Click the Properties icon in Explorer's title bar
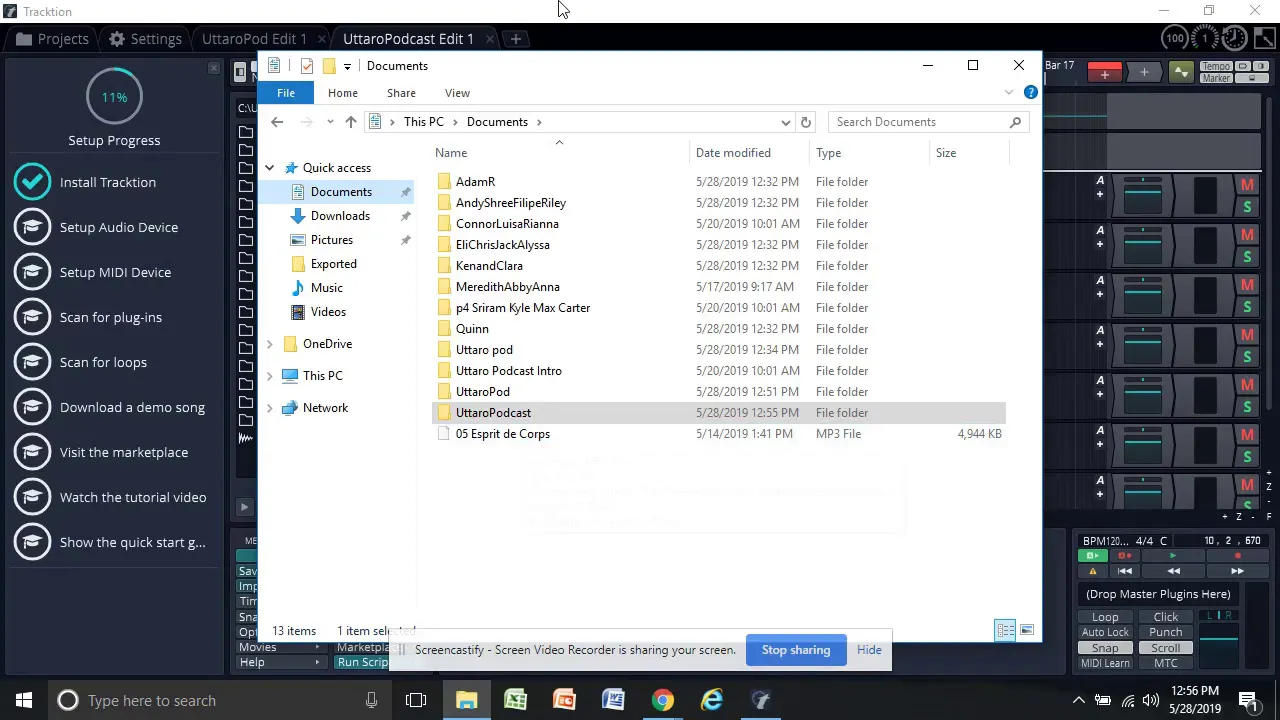This screenshot has height=720, width=1280. click(x=307, y=66)
